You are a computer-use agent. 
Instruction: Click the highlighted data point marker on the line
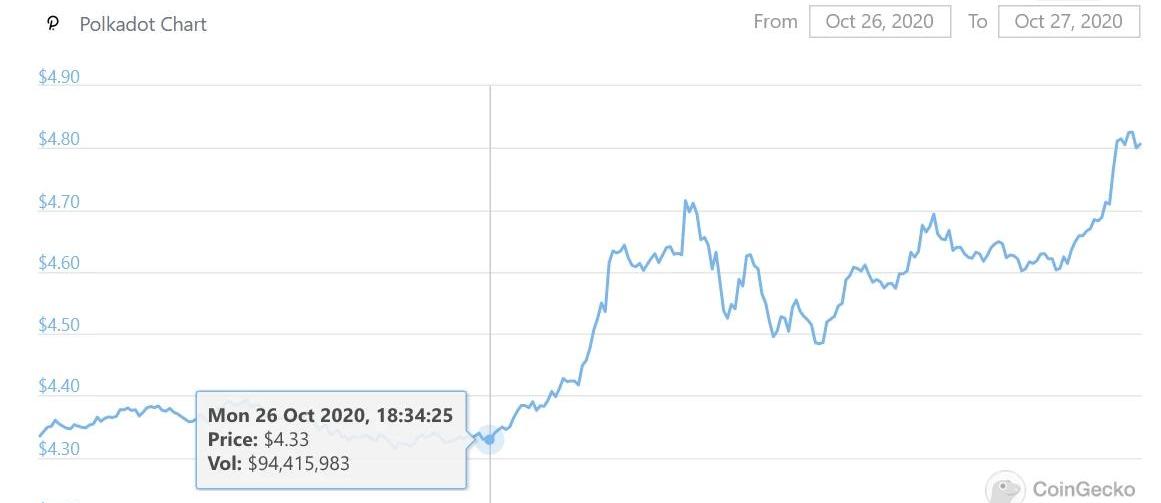pyautogui.click(x=489, y=439)
